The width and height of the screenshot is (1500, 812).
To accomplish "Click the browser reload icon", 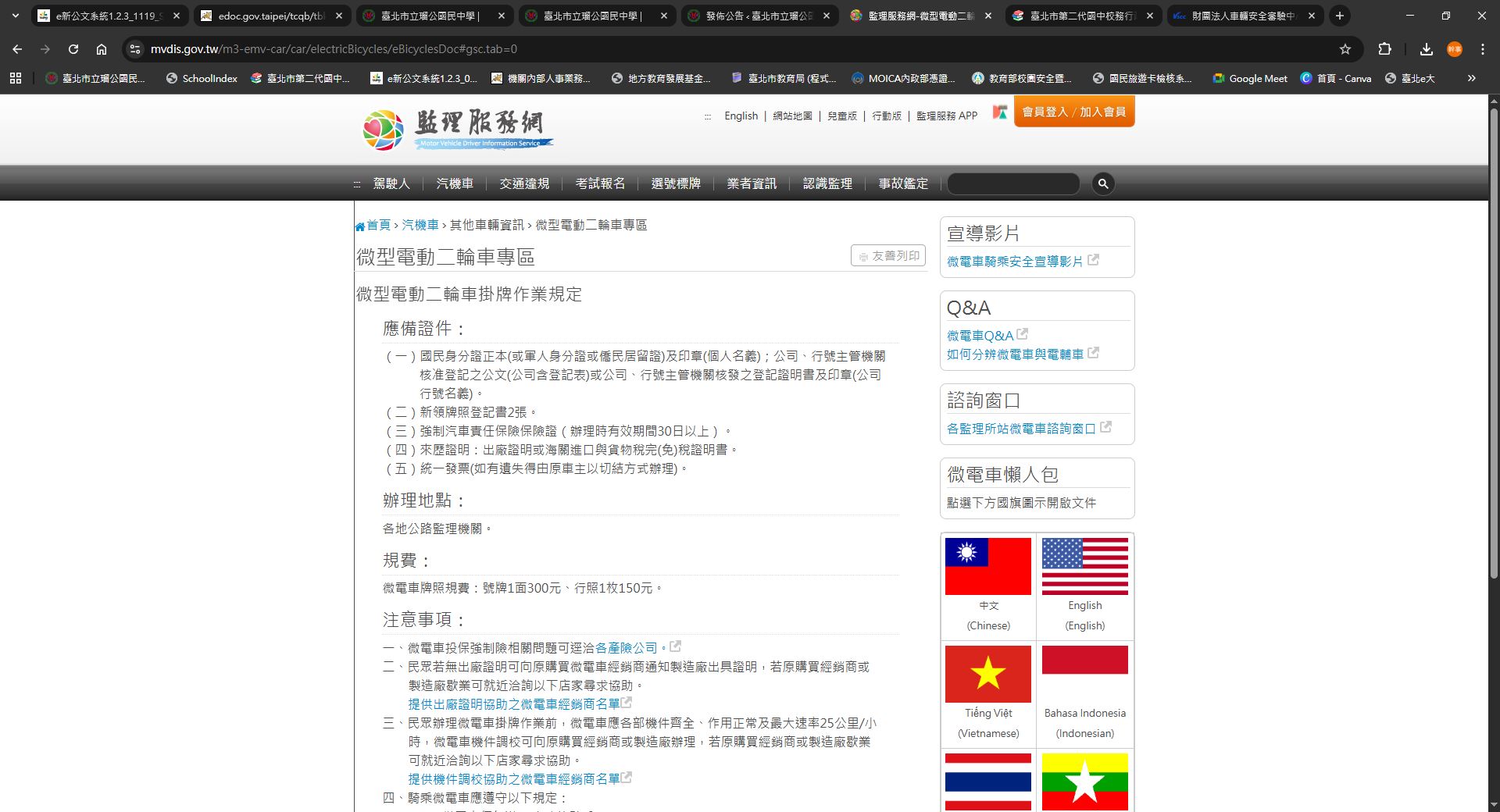I will (x=73, y=49).
